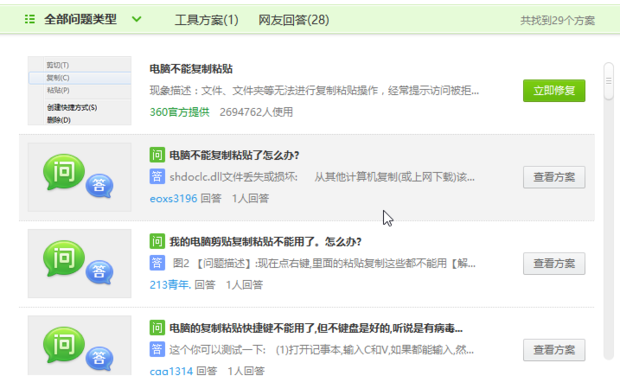Viewport: 620px width, 382px height.
Task: Click 1人回答 count in caa1314 row
Action: 246,371
